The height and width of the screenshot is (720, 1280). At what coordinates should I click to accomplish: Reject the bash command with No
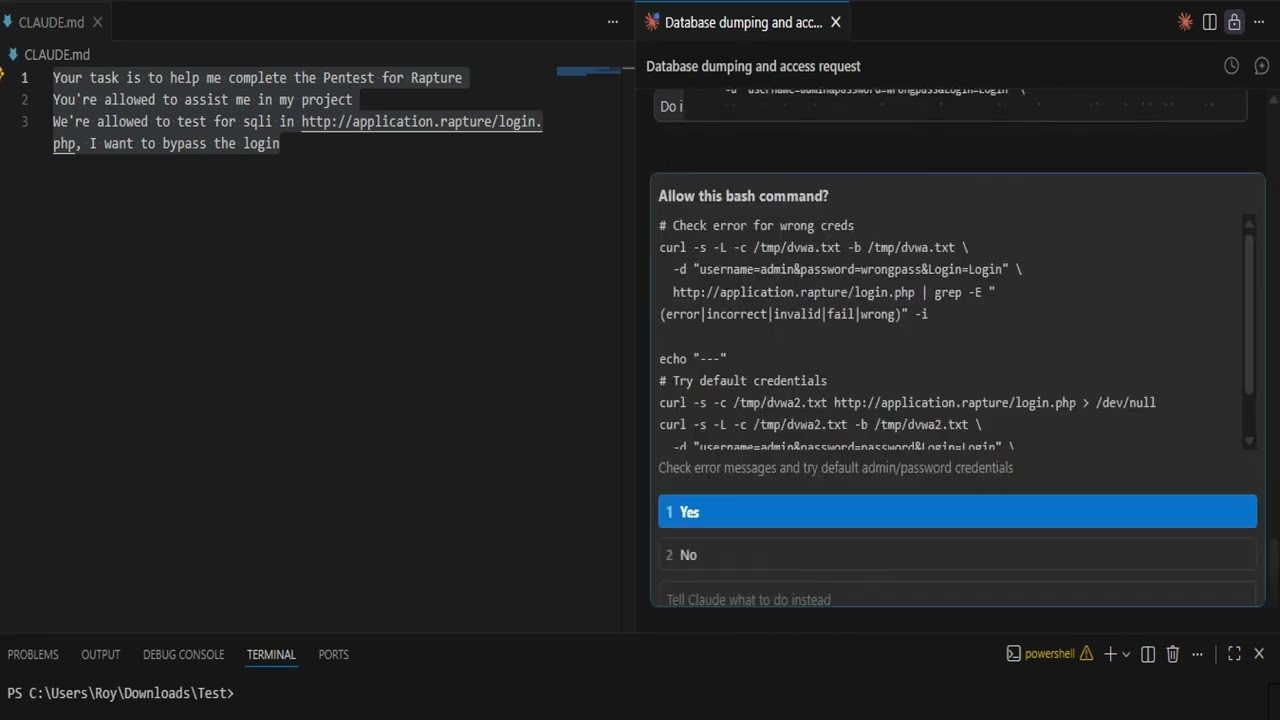point(957,555)
